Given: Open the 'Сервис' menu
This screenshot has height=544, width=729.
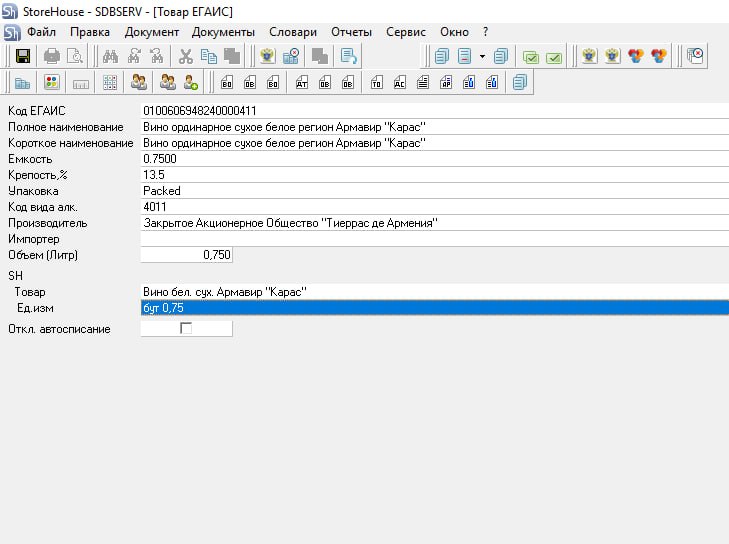Looking at the screenshot, I should coord(405,32).
